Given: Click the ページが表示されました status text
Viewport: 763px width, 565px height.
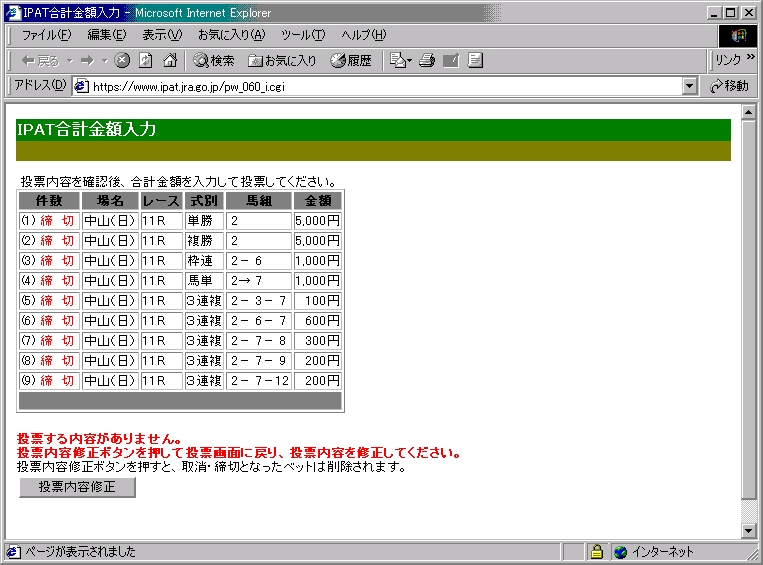Looking at the screenshot, I should [80, 552].
